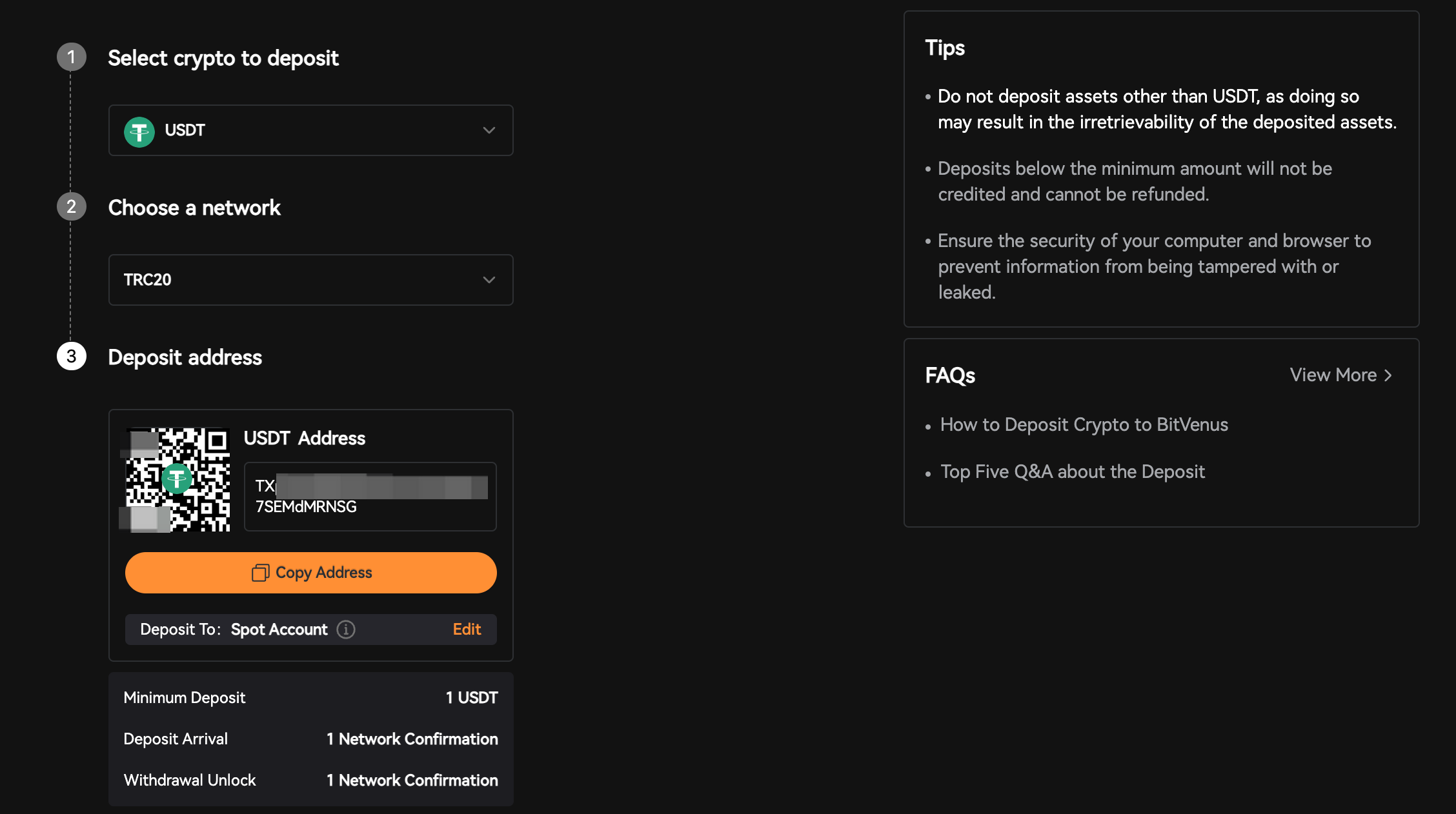Open Top Five Q&A about the Deposit
Image resolution: width=1456 pixels, height=814 pixels.
(x=1073, y=472)
